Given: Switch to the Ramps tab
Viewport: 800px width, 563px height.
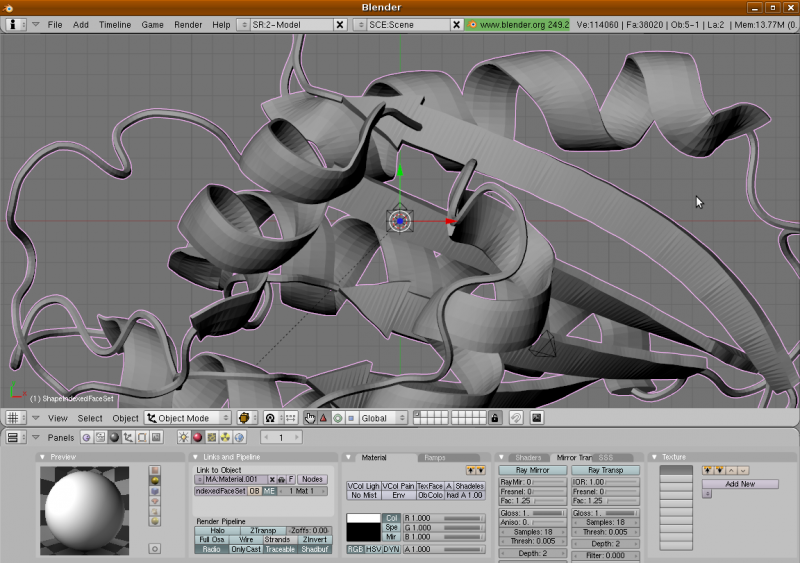Looking at the screenshot, I should [434, 457].
